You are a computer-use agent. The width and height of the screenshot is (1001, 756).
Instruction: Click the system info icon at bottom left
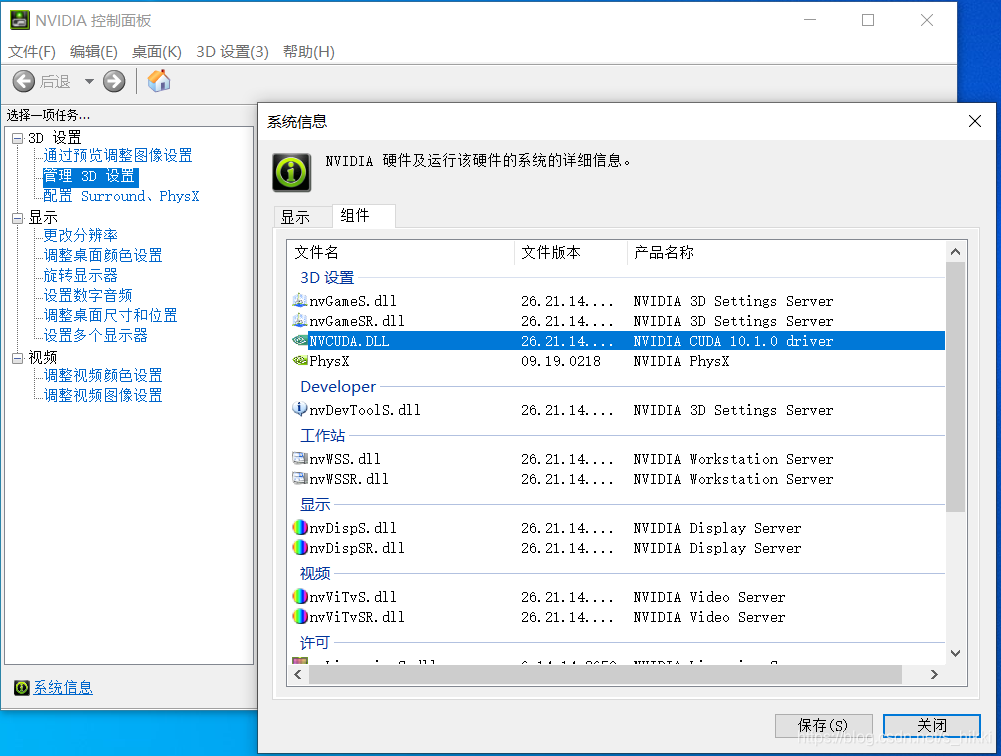point(22,688)
